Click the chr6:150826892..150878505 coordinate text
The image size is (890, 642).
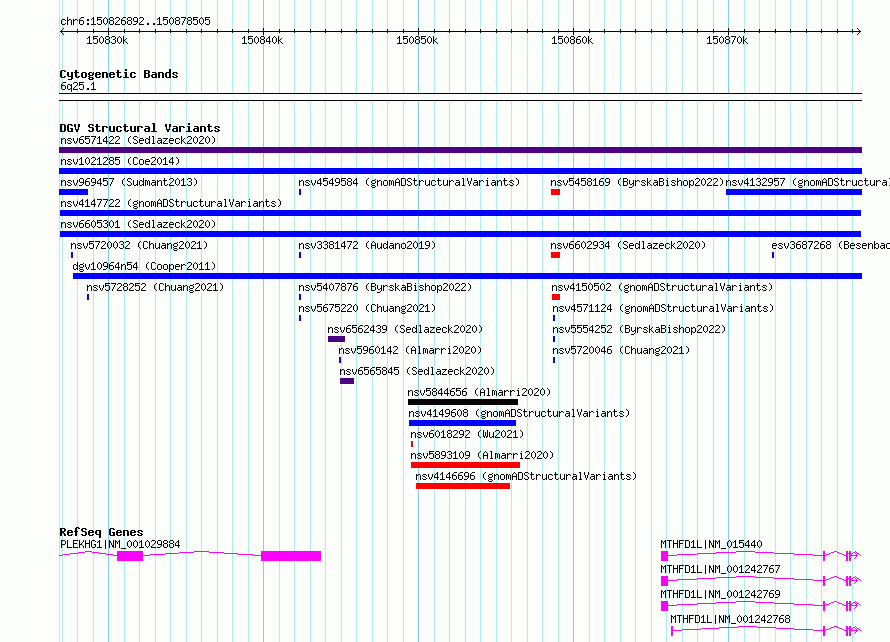(135, 22)
